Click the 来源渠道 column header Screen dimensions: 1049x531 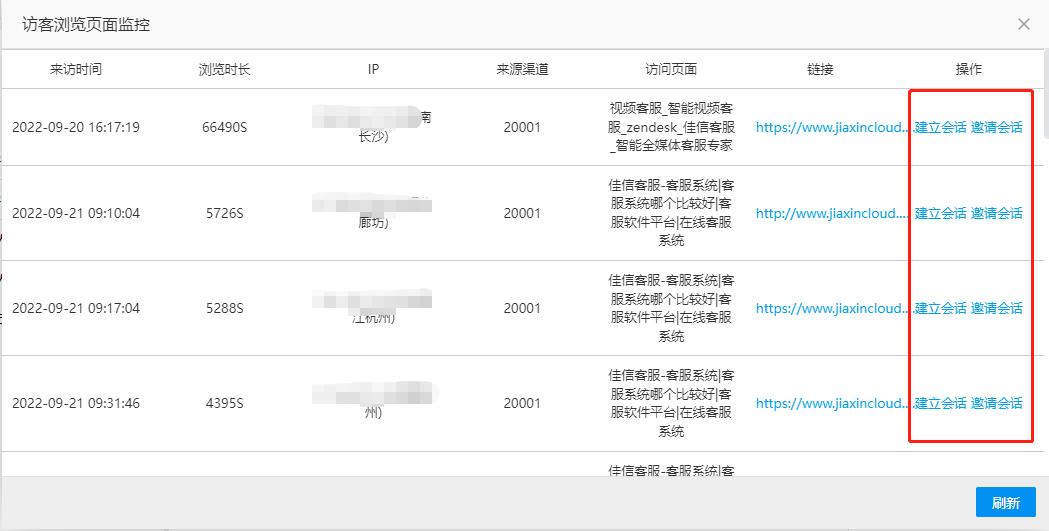(522, 69)
